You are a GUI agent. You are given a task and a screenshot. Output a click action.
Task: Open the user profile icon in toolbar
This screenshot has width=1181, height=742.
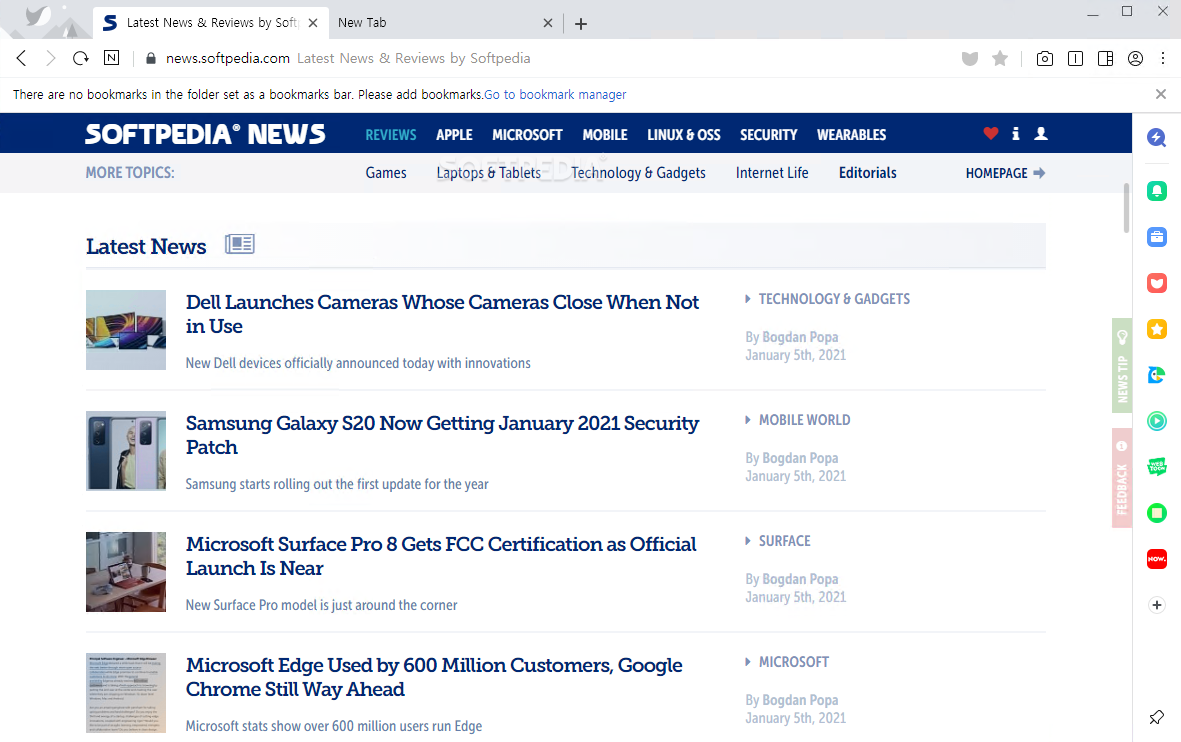pos(1136,59)
